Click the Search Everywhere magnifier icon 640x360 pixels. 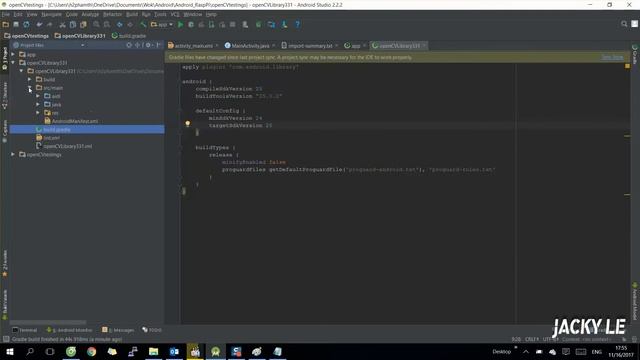(624, 24)
